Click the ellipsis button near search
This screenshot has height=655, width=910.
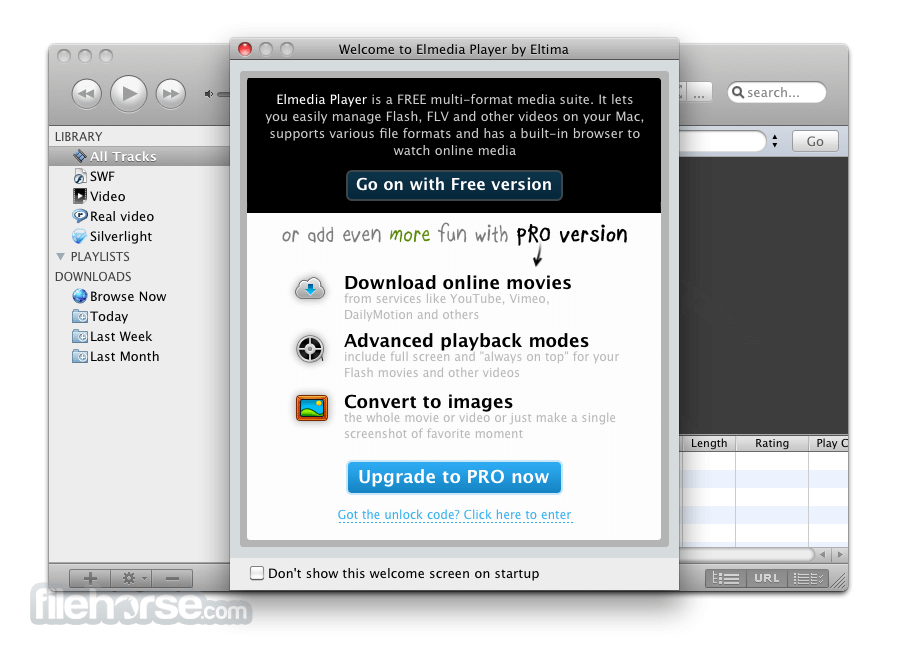pyautogui.click(x=699, y=92)
